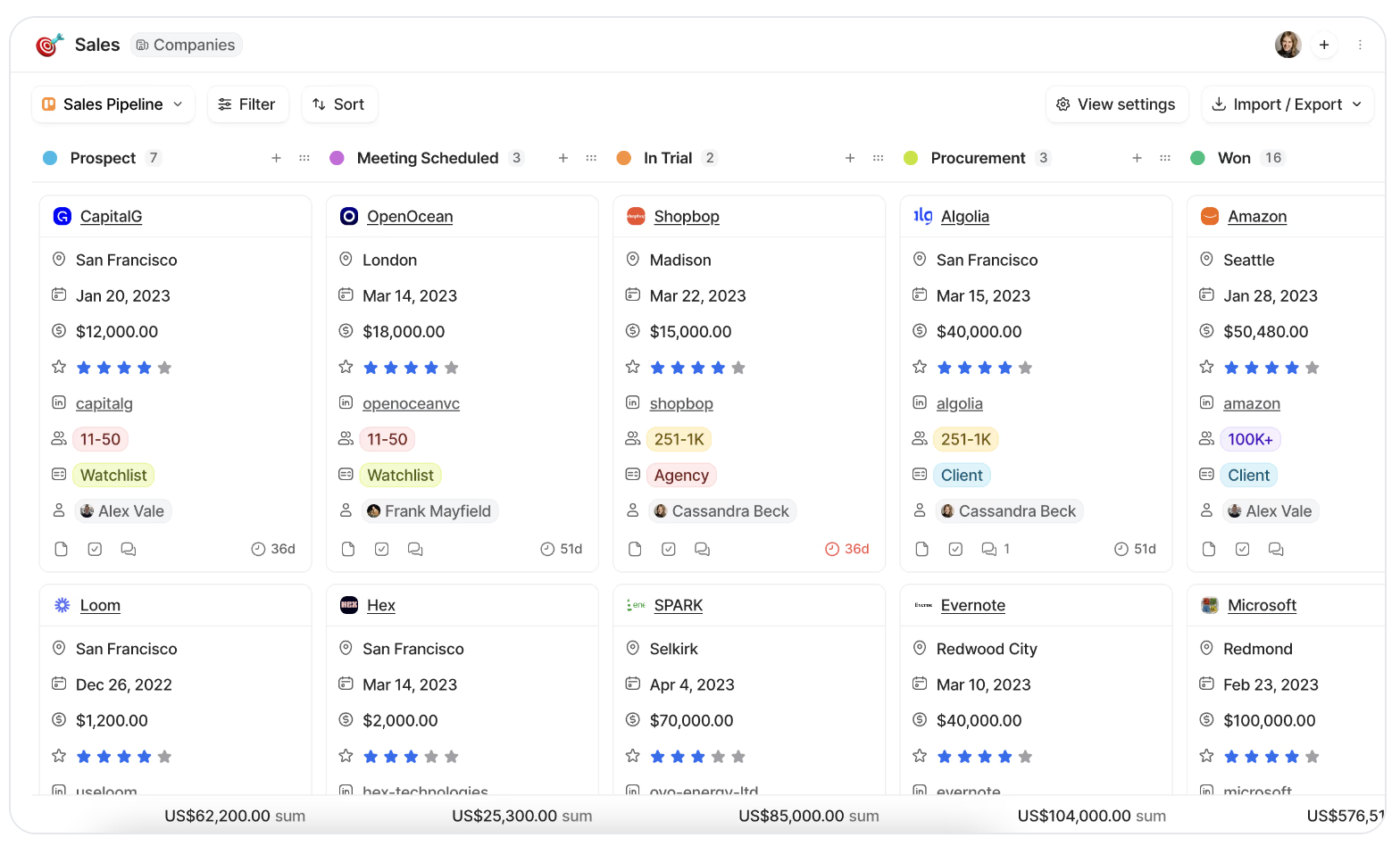Open the Evernote company record
The width and height of the screenshot is (1400, 846).
click(x=973, y=605)
